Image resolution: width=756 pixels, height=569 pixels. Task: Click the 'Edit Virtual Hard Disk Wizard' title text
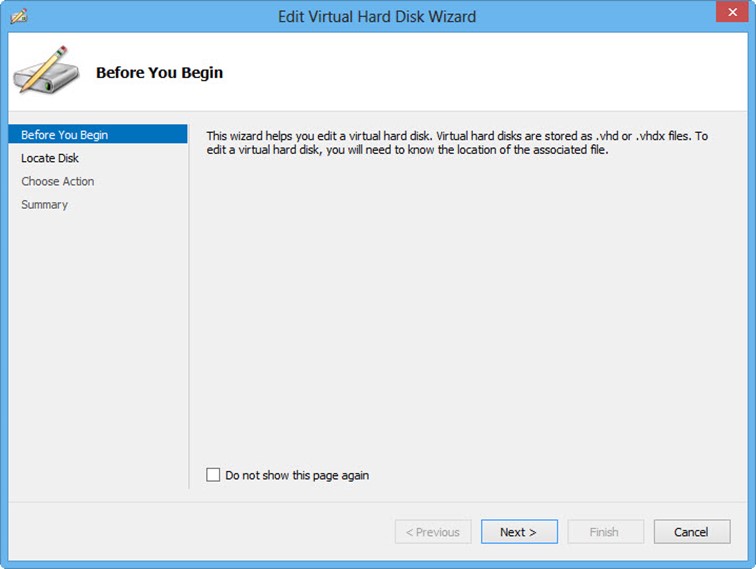[x=377, y=17]
